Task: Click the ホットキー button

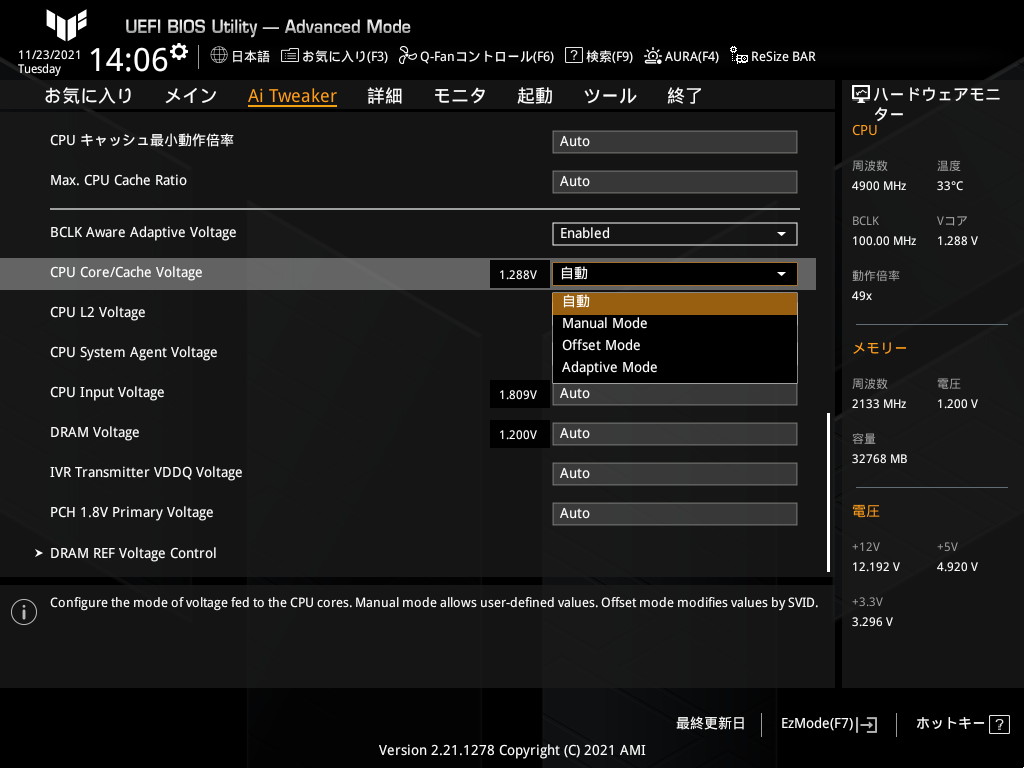Action: (963, 724)
